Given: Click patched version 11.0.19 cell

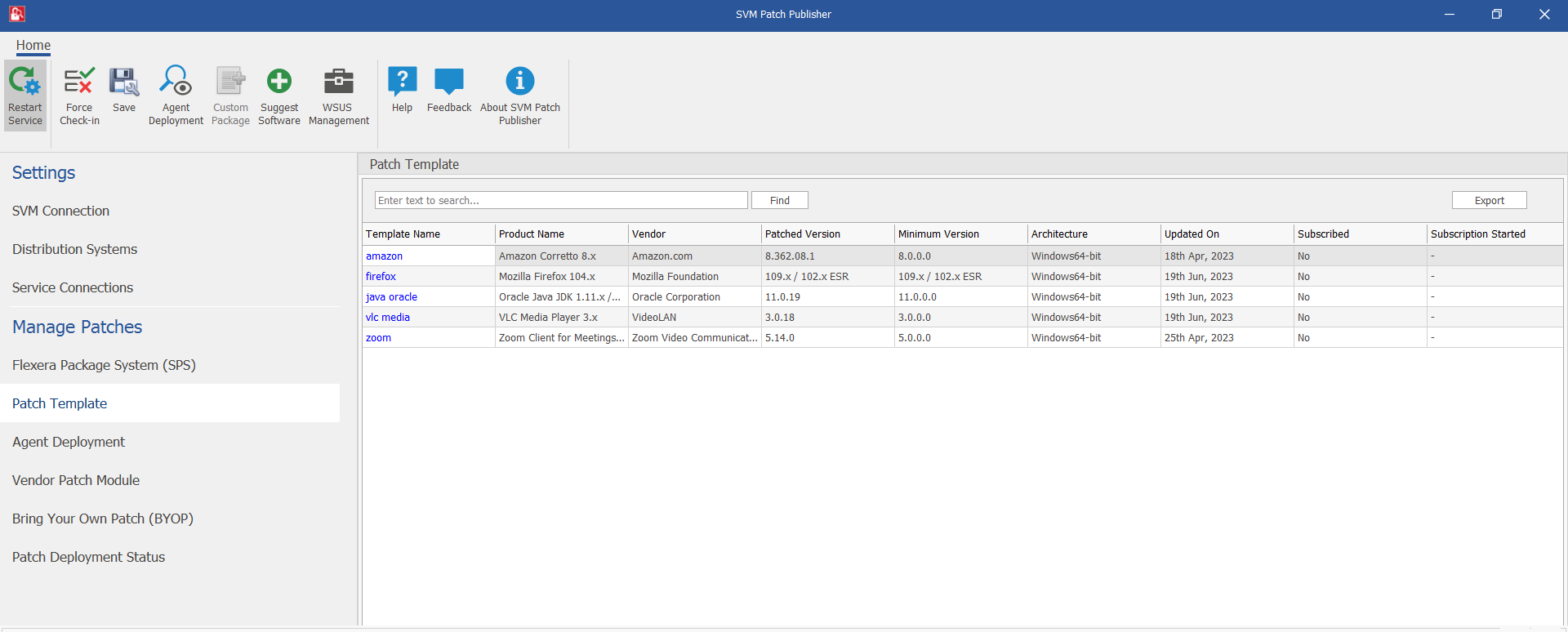Looking at the screenshot, I should (x=828, y=296).
